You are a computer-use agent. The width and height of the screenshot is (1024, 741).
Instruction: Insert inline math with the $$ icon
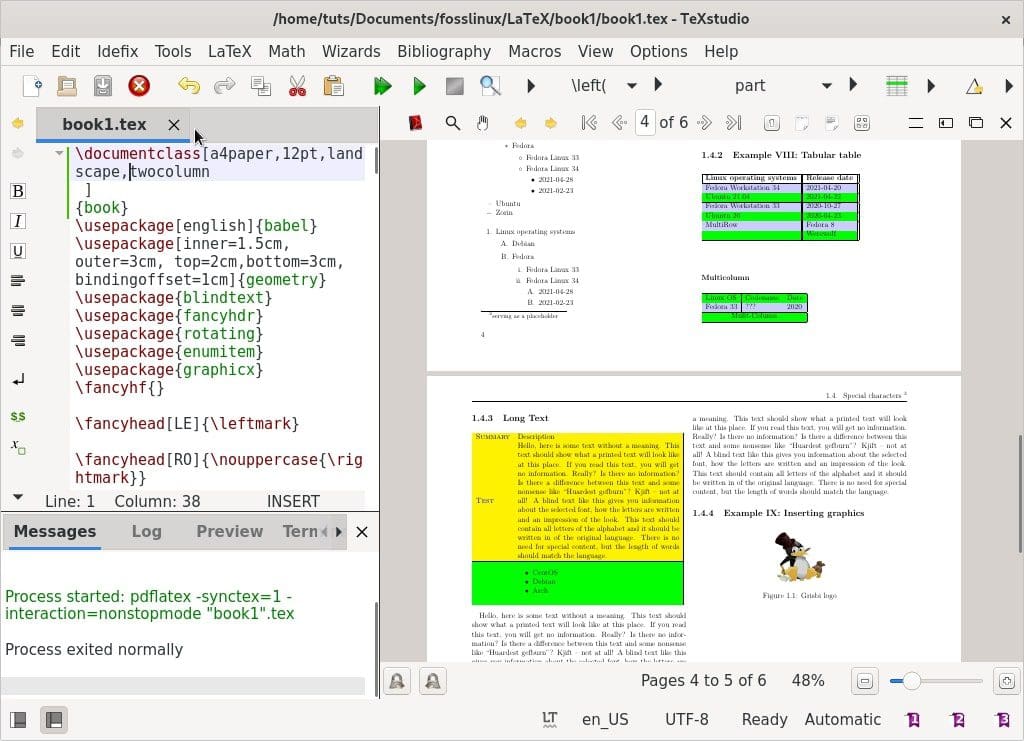coord(17,416)
